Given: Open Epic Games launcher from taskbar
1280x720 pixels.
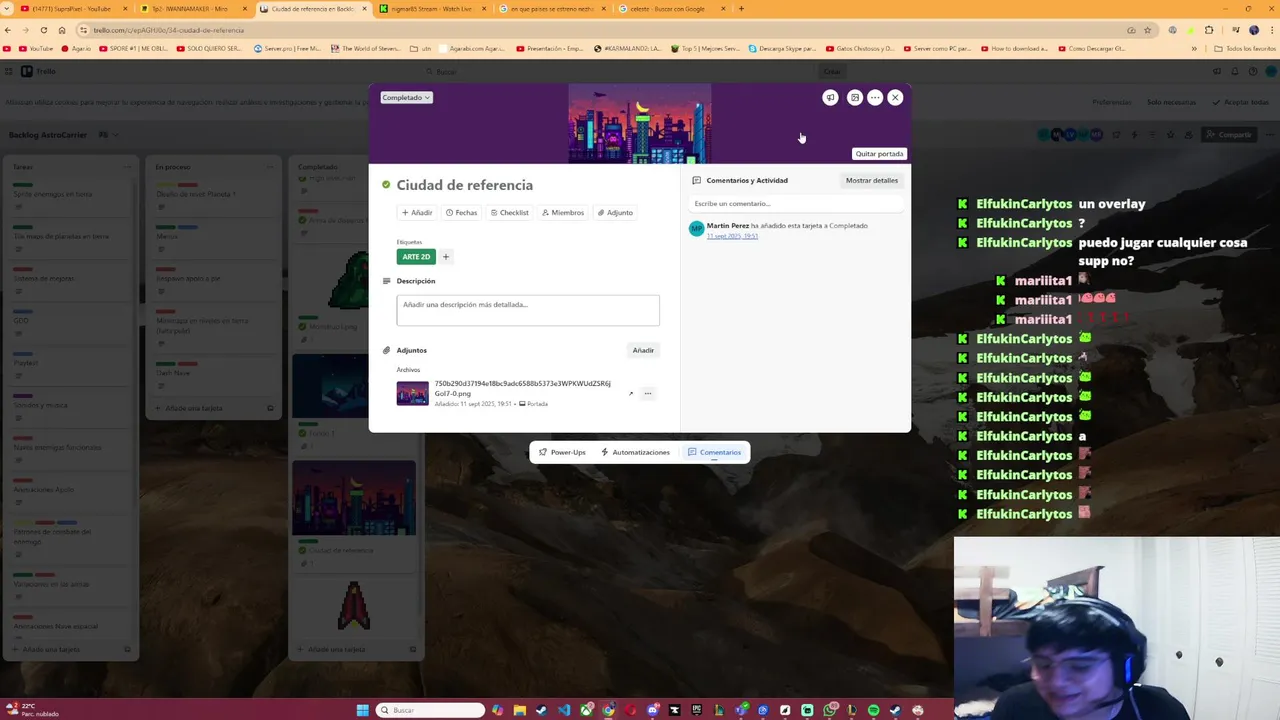Looking at the screenshot, I should (697, 710).
